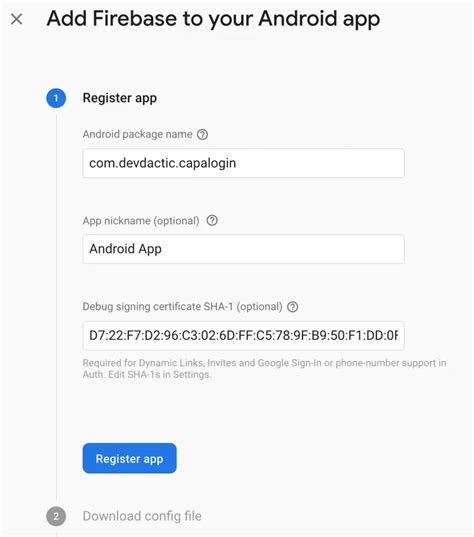Image resolution: width=474 pixels, height=537 pixels.
Task: Focus the SHA-1 certificate input field
Action: click(244, 336)
